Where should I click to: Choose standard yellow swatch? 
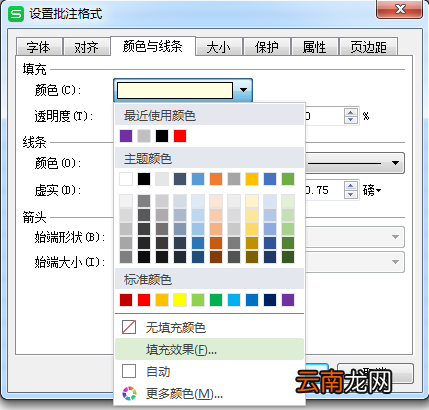180,300
